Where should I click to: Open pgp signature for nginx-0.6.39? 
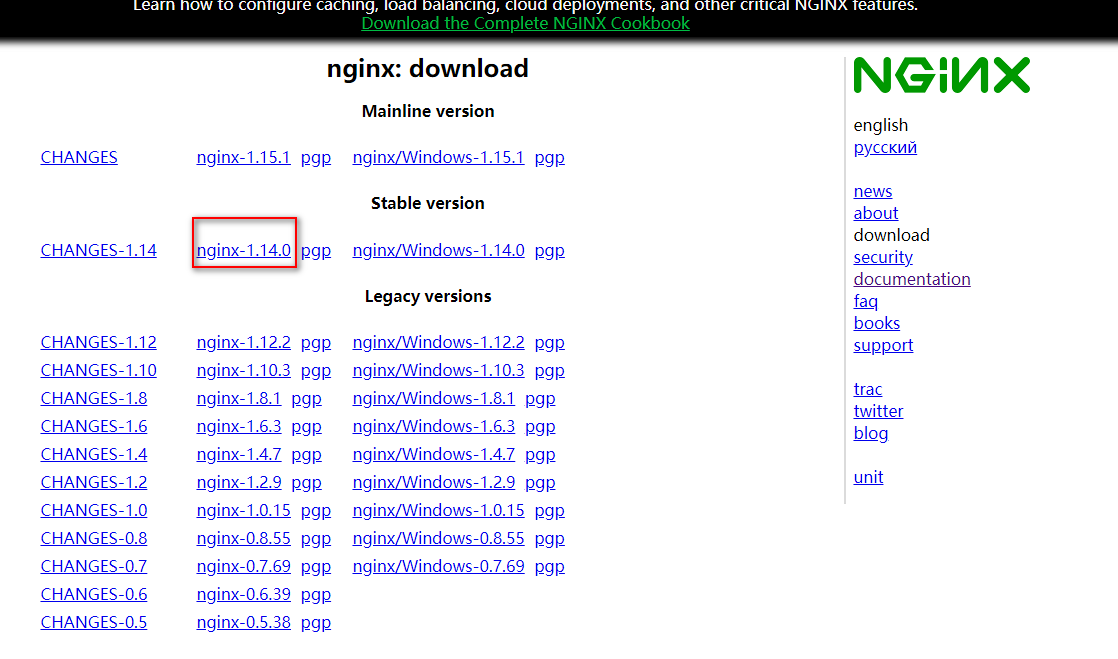(316, 595)
